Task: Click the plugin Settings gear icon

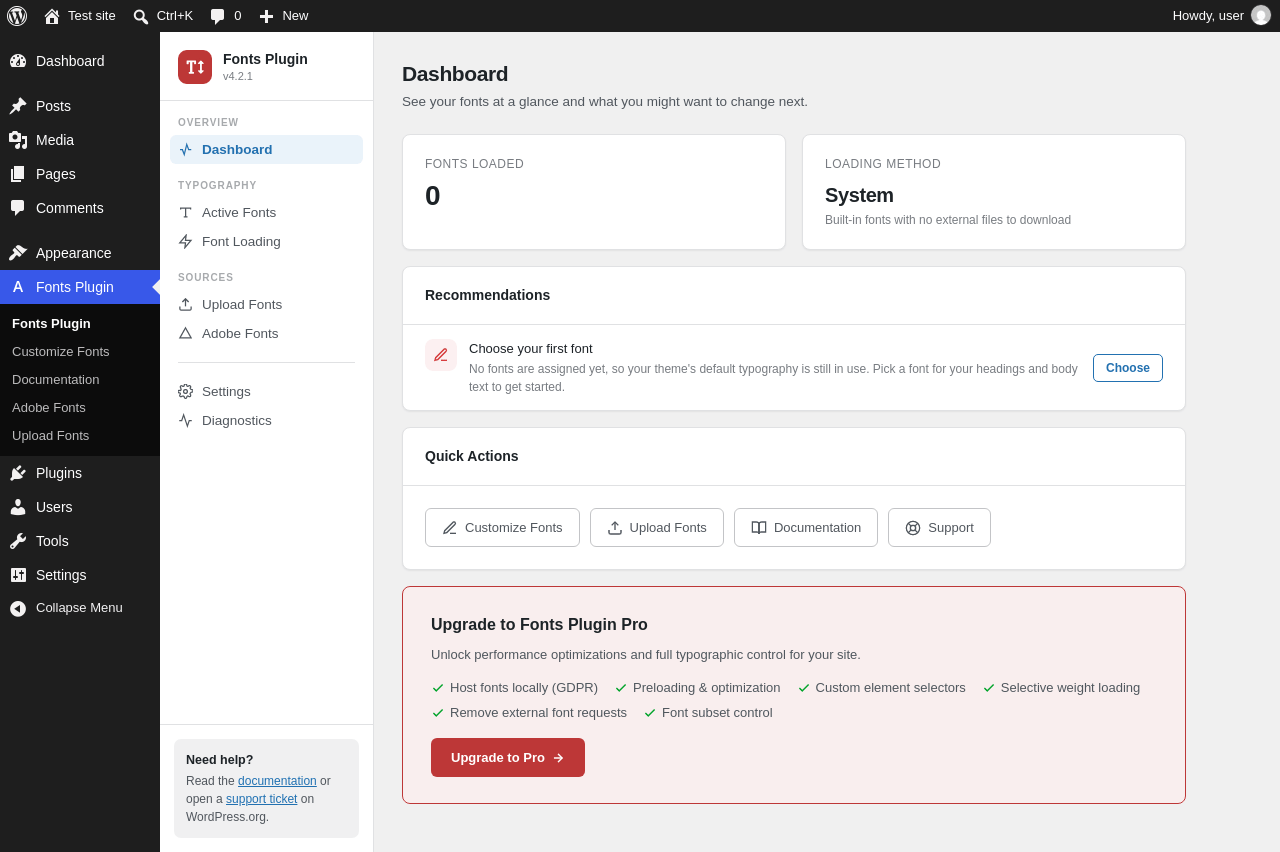Action: (185, 391)
